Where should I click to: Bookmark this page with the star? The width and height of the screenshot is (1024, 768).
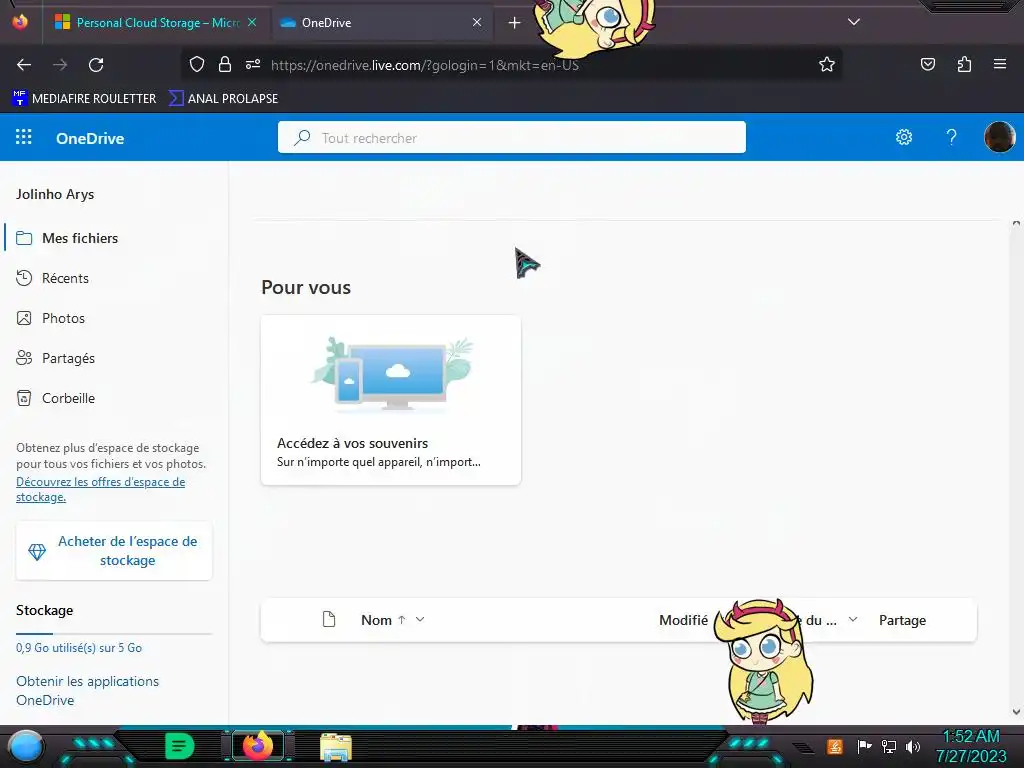pos(827,64)
